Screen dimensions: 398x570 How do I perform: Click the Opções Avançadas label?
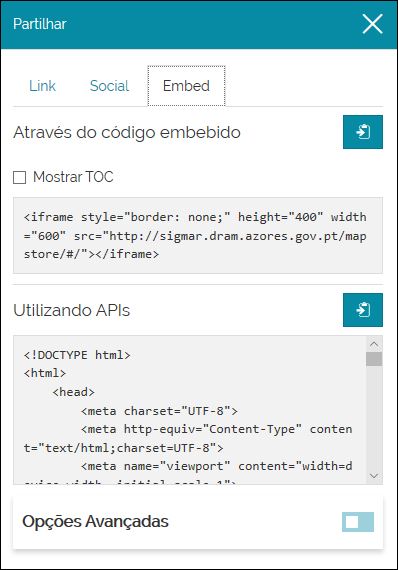pos(95,521)
